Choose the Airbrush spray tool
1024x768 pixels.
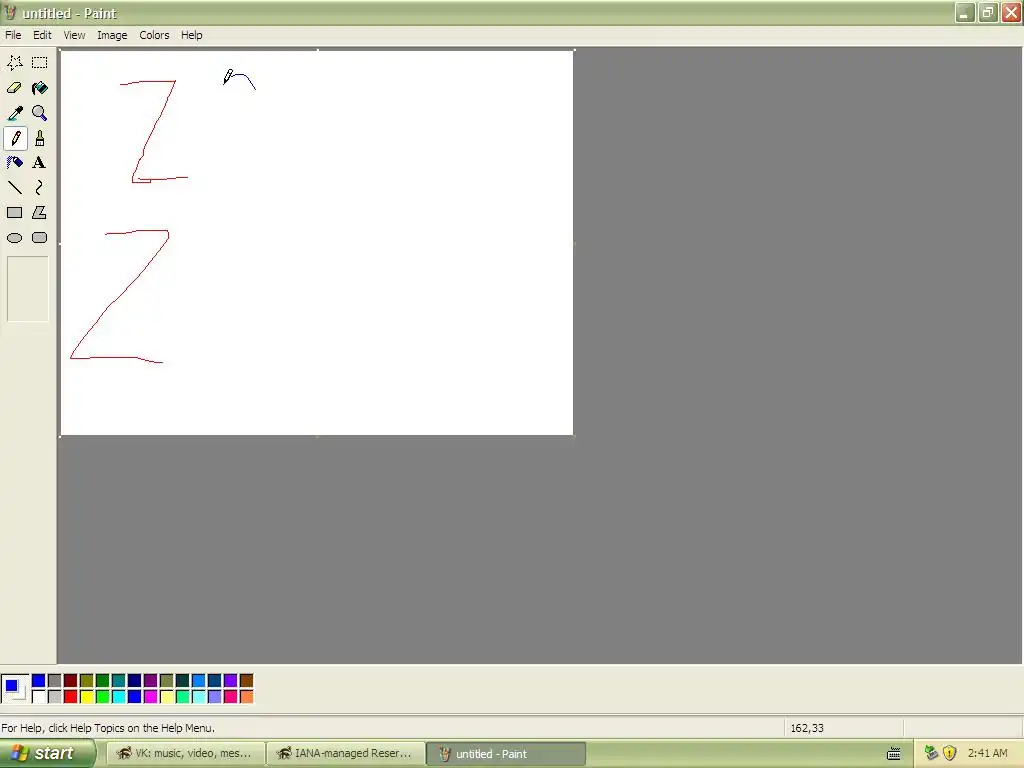coord(14,163)
